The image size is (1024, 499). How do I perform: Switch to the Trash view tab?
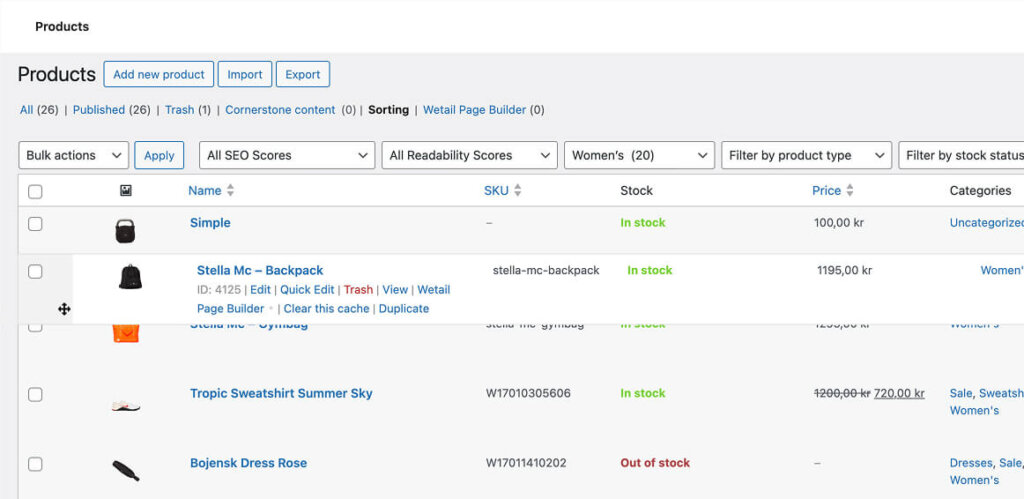pos(179,110)
